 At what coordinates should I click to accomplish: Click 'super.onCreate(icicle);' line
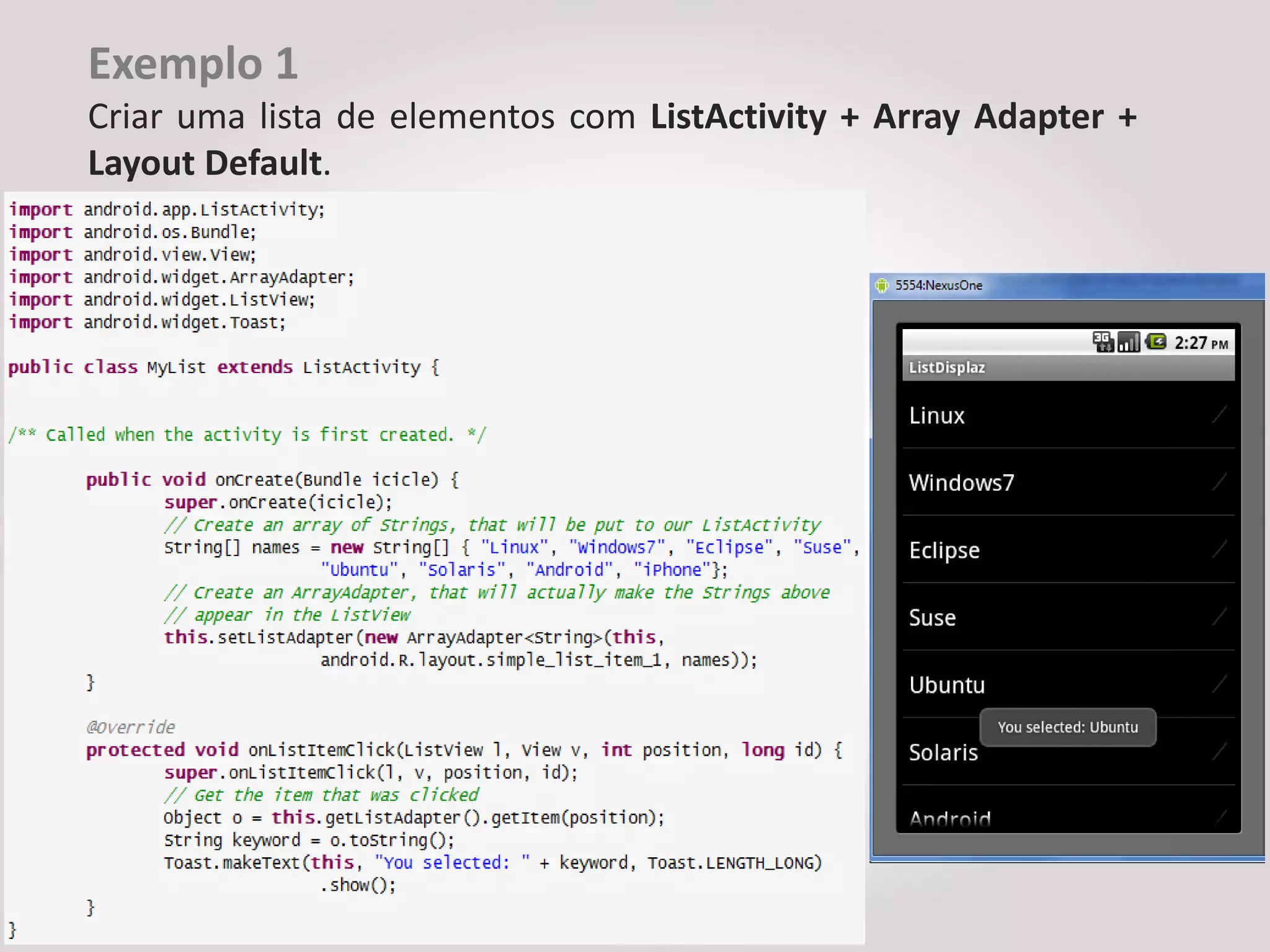[x=278, y=503]
